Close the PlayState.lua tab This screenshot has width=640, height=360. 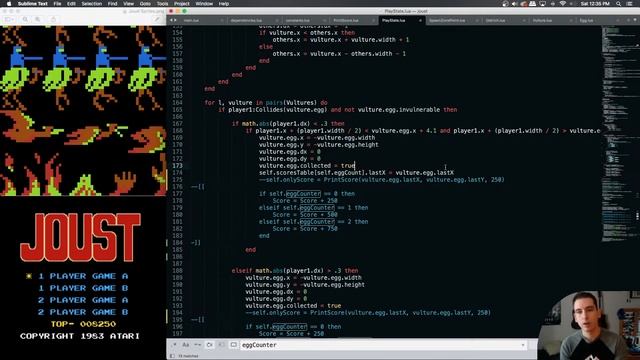click(x=420, y=20)
